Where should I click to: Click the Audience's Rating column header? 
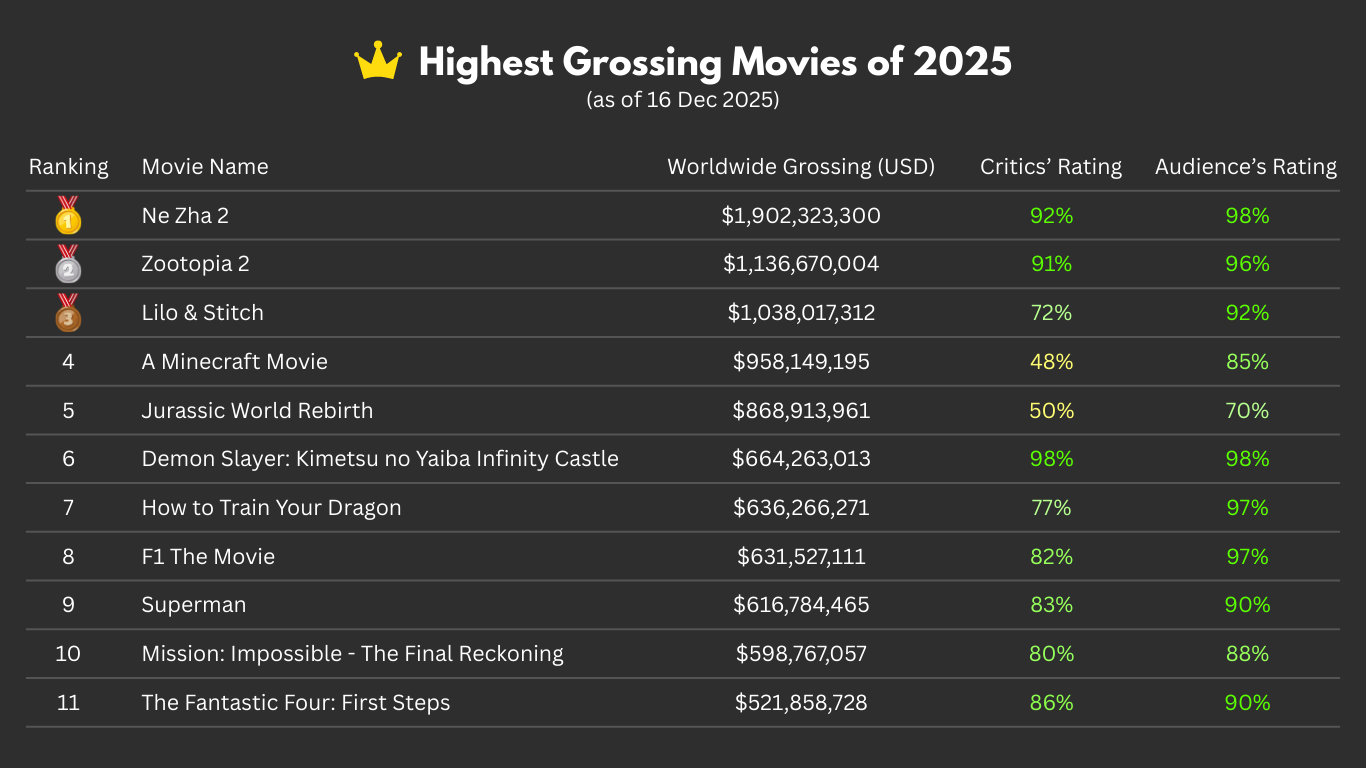(x=1246, y=167)
